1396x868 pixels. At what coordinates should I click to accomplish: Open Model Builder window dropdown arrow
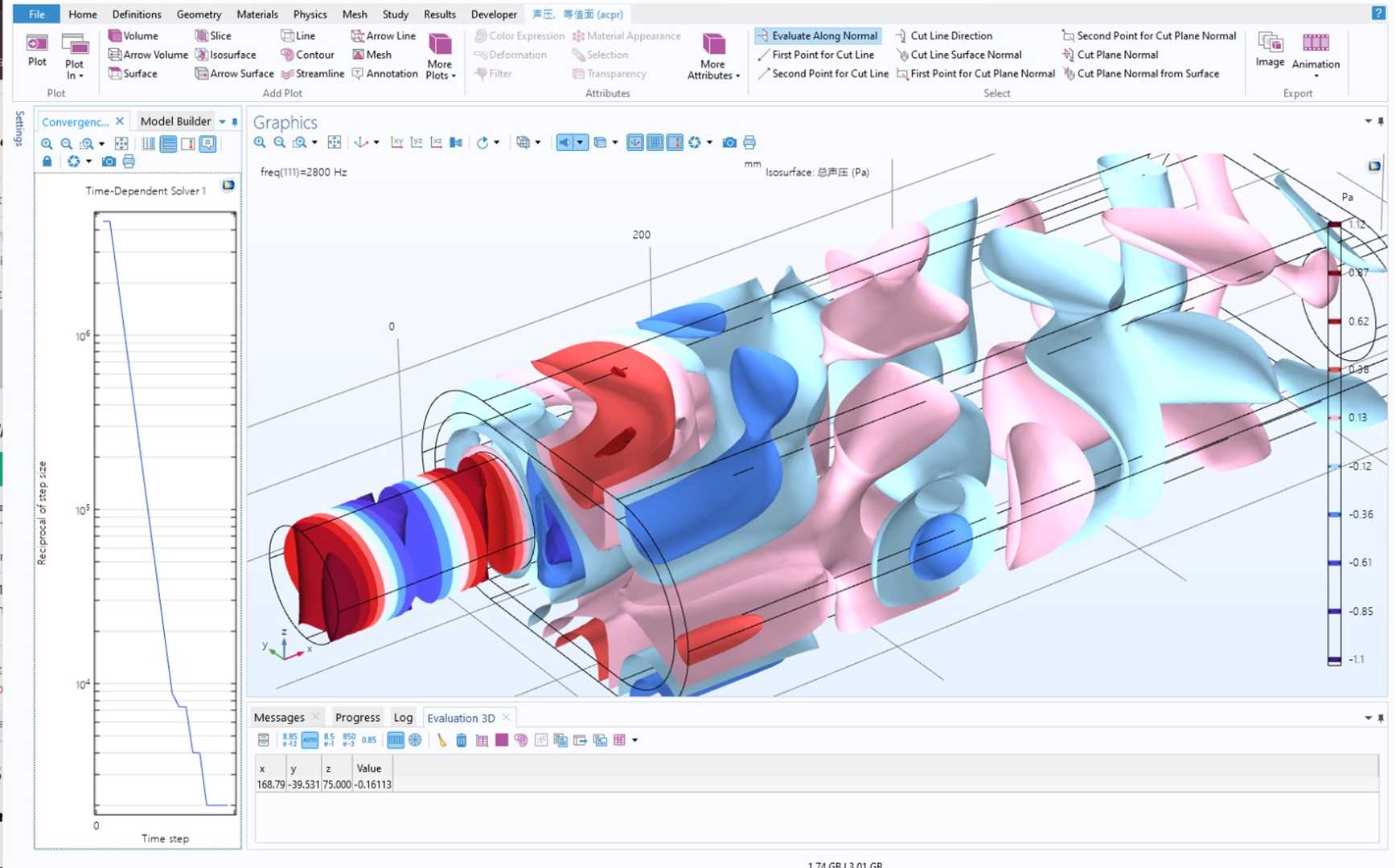(x=222, y=121)
